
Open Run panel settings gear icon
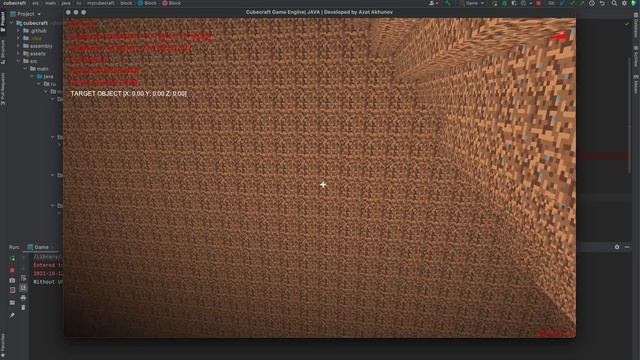pyautogui.click(x=617, y=247)
